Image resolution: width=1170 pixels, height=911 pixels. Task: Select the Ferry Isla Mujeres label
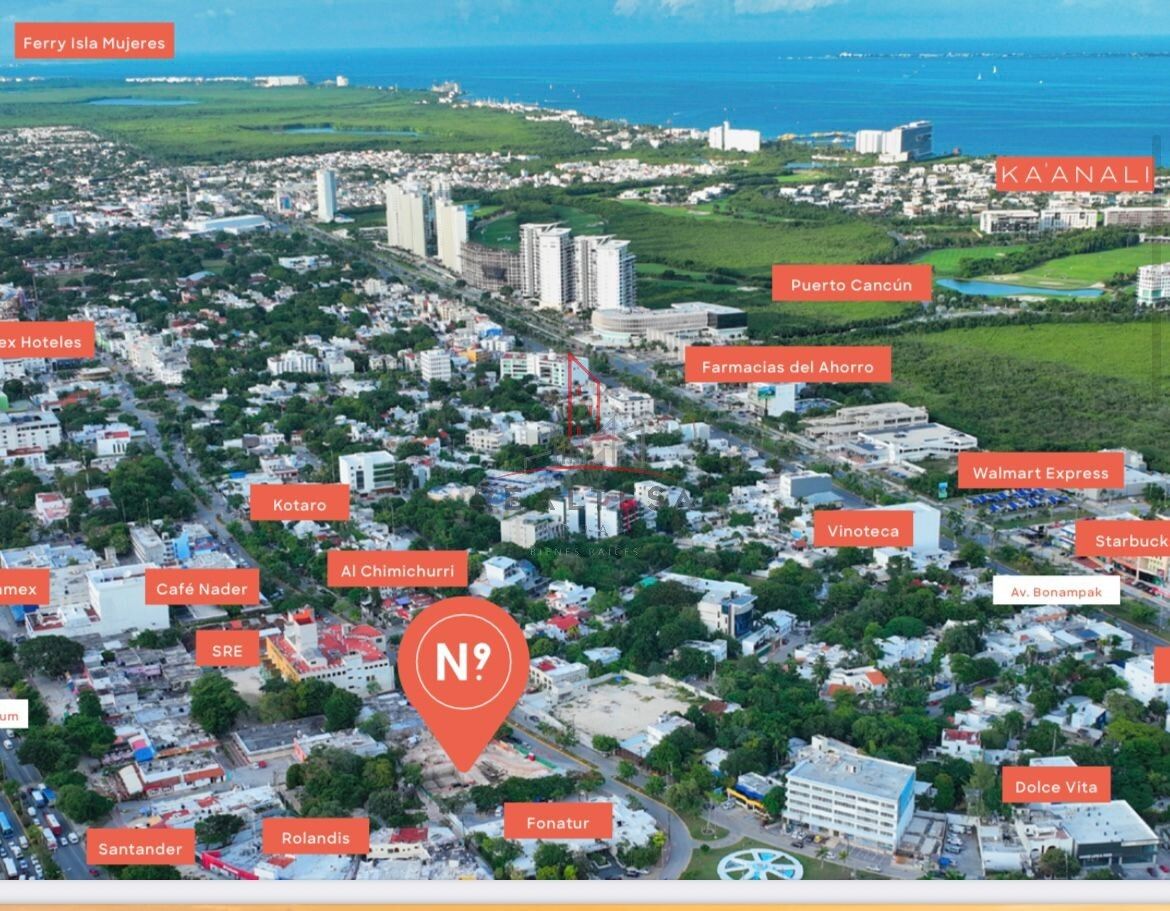click(94, 42)
